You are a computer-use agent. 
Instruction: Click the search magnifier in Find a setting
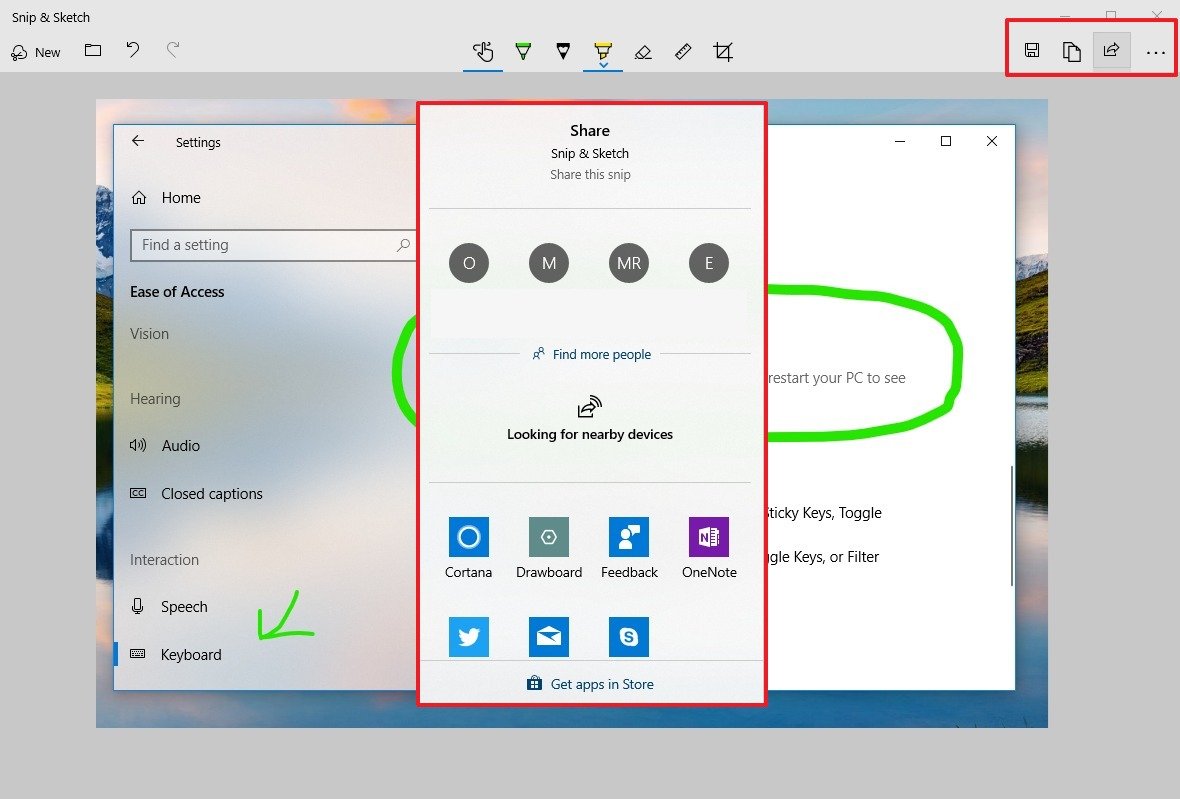pos(403,245)
